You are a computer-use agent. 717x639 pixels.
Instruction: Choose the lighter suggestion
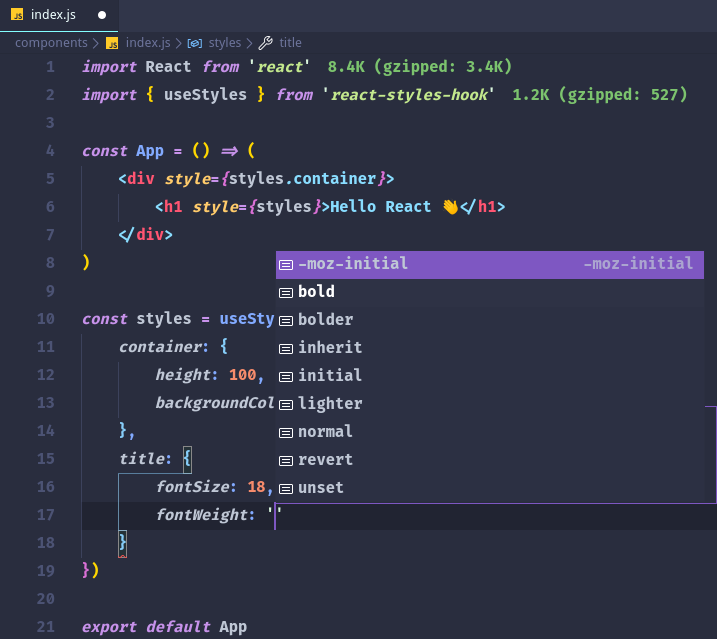490,404
